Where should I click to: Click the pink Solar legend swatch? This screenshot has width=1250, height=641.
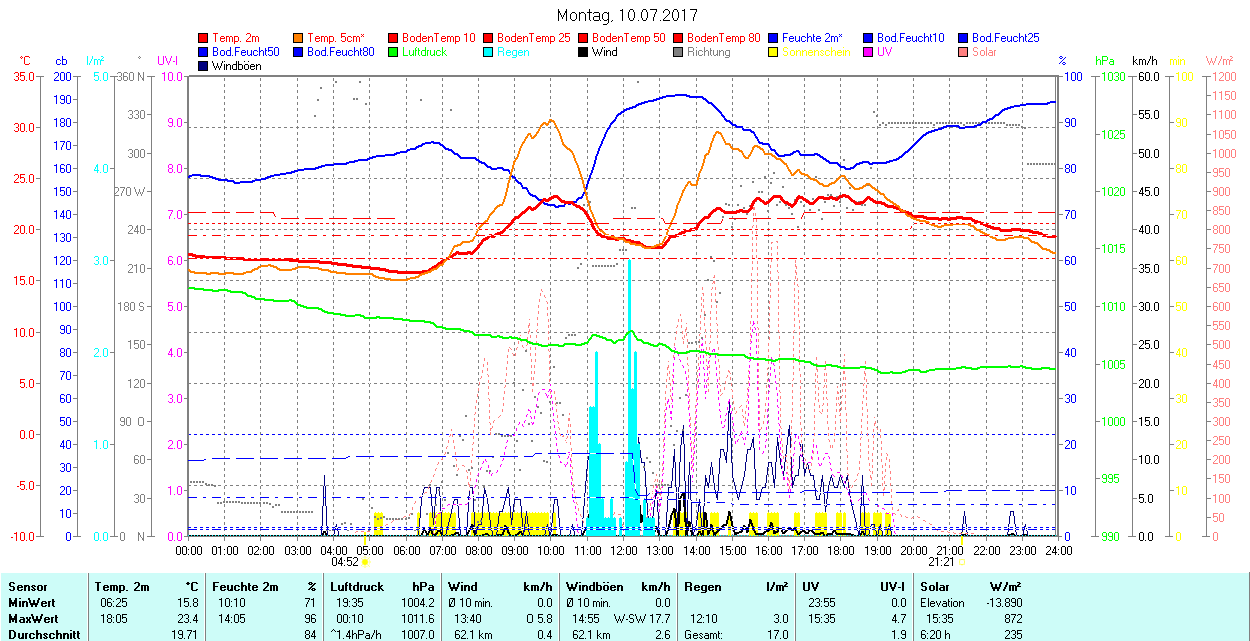(962, 52)
